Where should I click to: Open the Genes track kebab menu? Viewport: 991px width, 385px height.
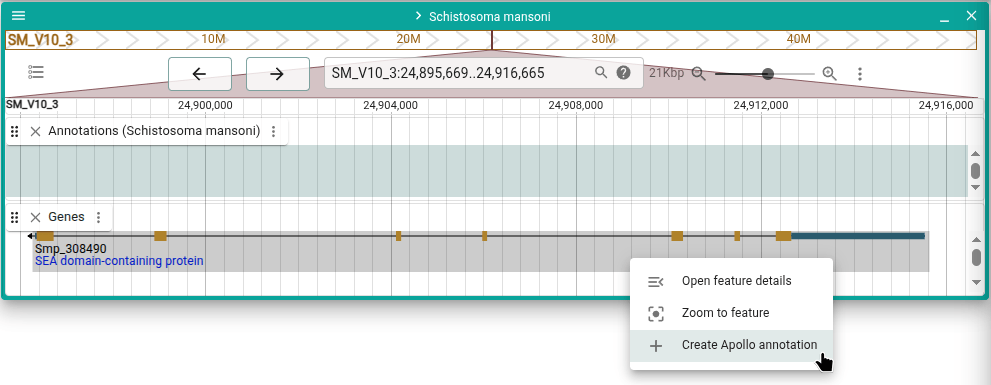click(x=98, y=217)
